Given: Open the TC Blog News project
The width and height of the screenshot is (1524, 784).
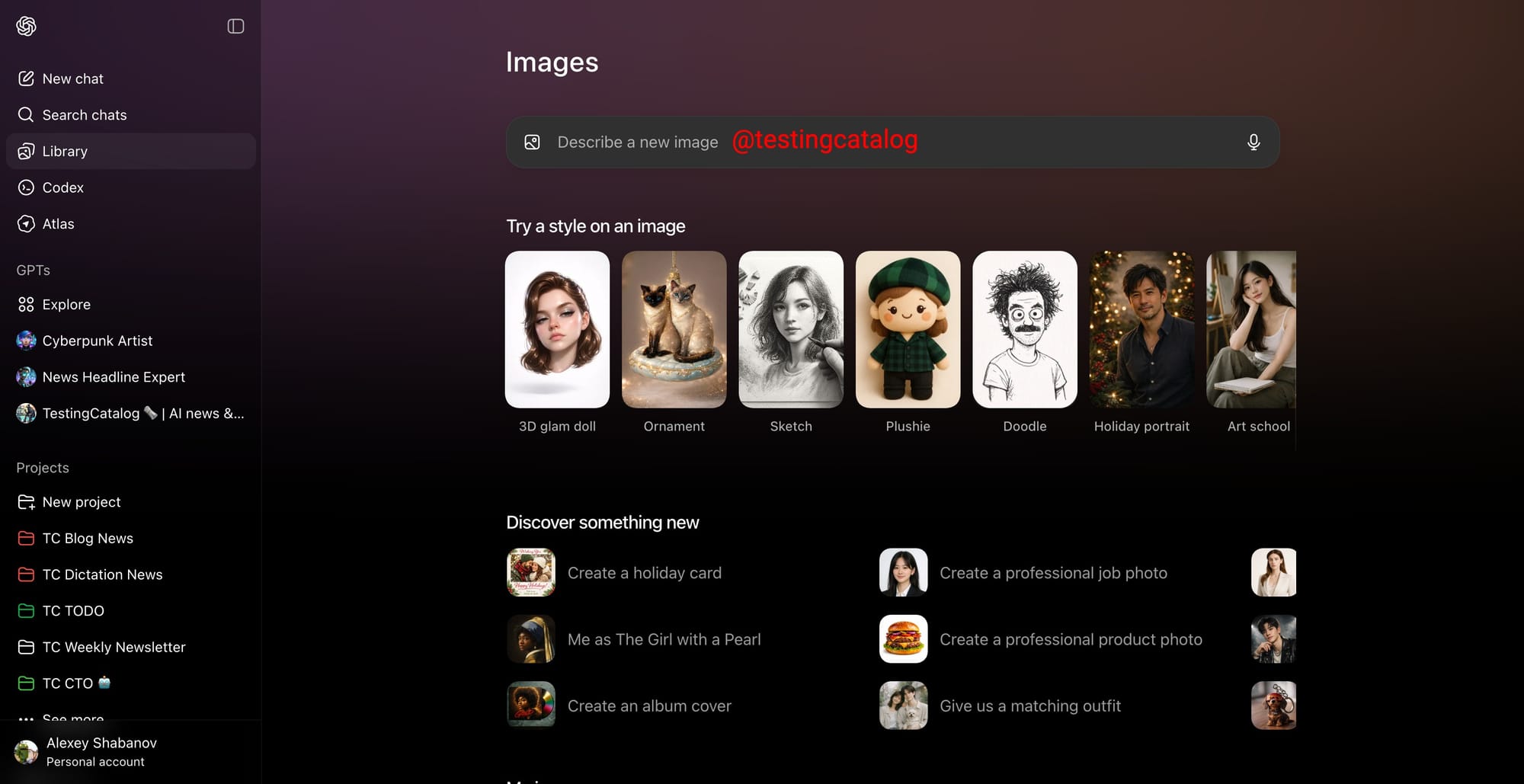Looking at the screenshot, I should click(x=87, y=538).
